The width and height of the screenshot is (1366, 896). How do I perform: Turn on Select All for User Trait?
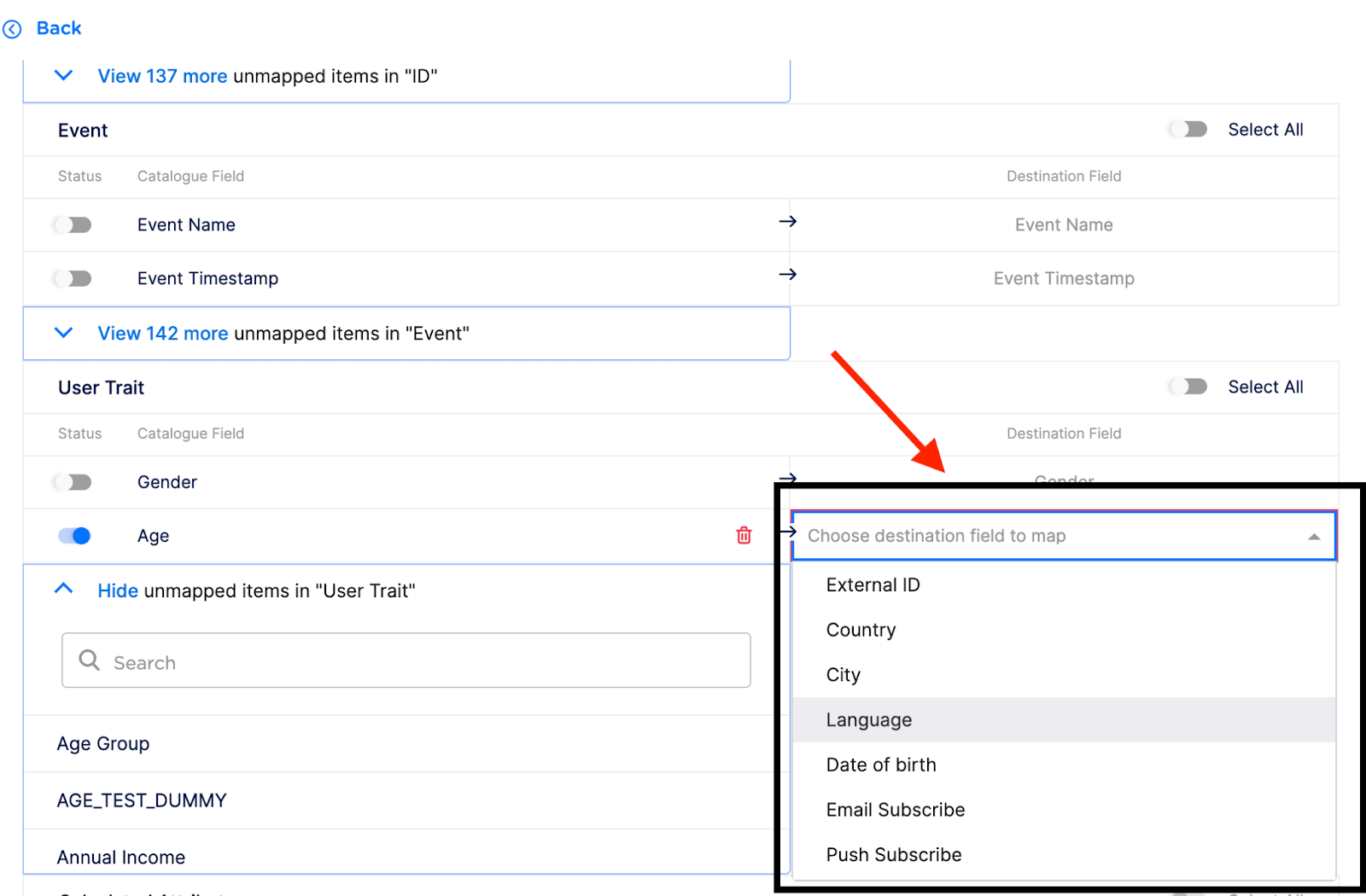1188,387
